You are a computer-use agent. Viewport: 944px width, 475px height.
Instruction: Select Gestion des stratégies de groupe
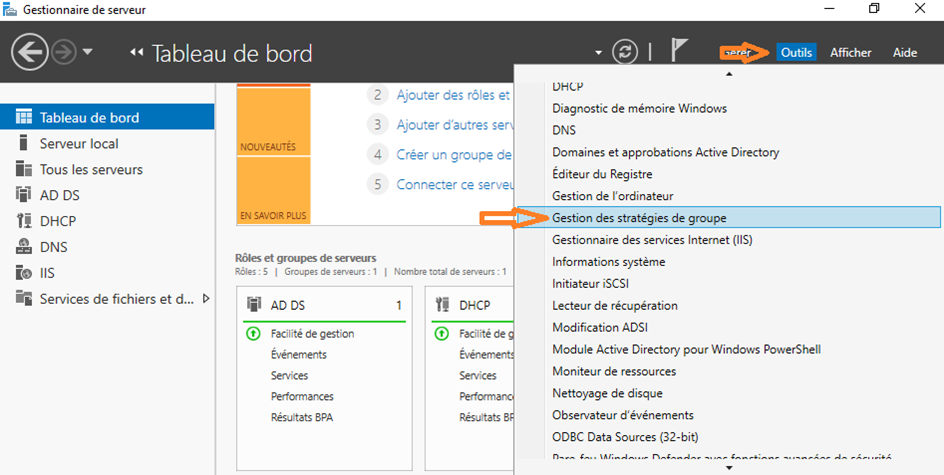727,217
